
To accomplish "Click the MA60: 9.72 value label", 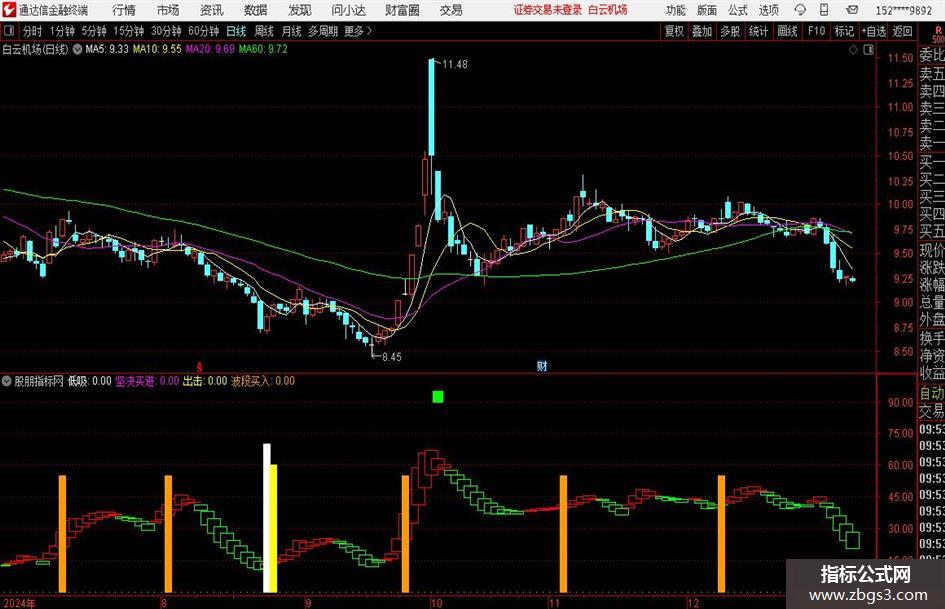I will pyautogui.click(x=263, y=49).
